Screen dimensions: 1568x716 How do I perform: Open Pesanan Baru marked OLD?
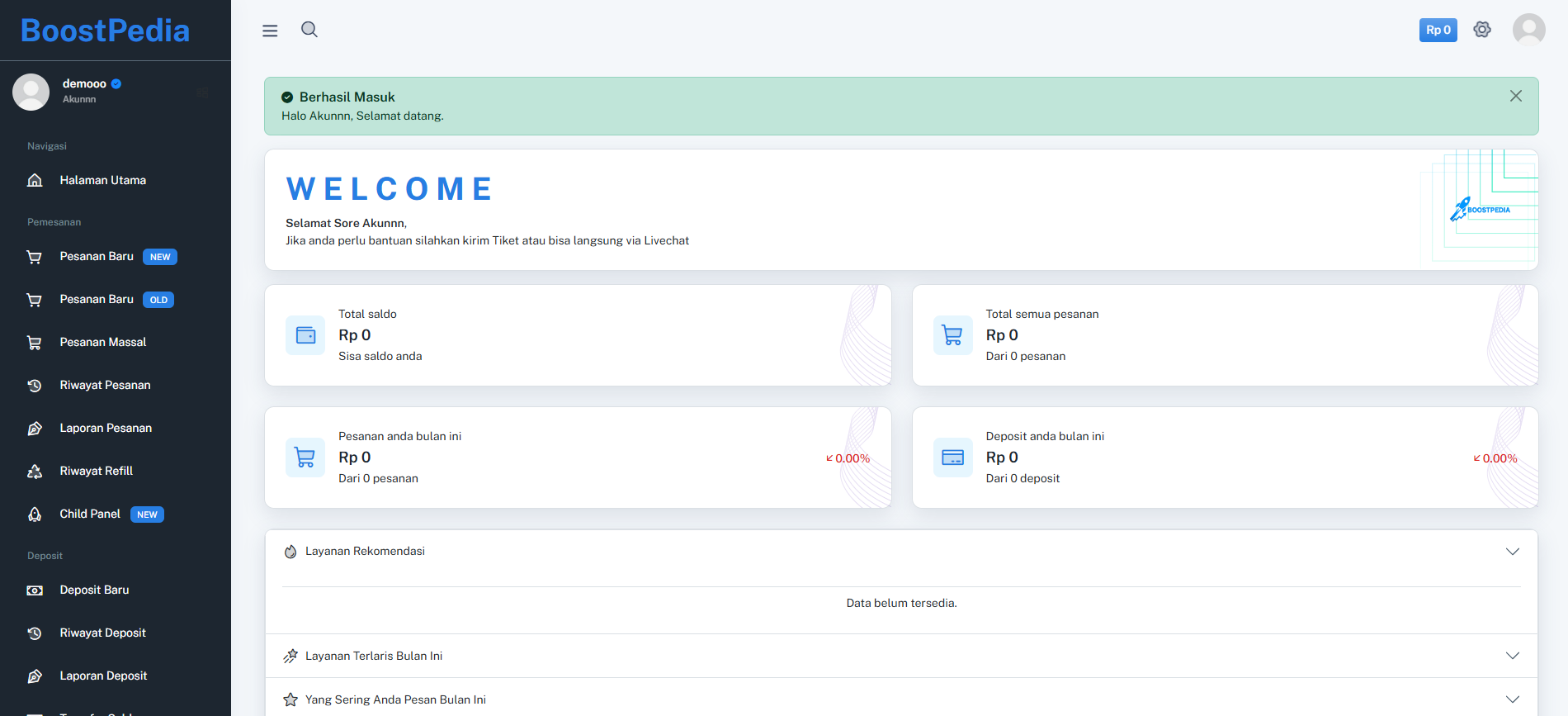coord(97,300)
